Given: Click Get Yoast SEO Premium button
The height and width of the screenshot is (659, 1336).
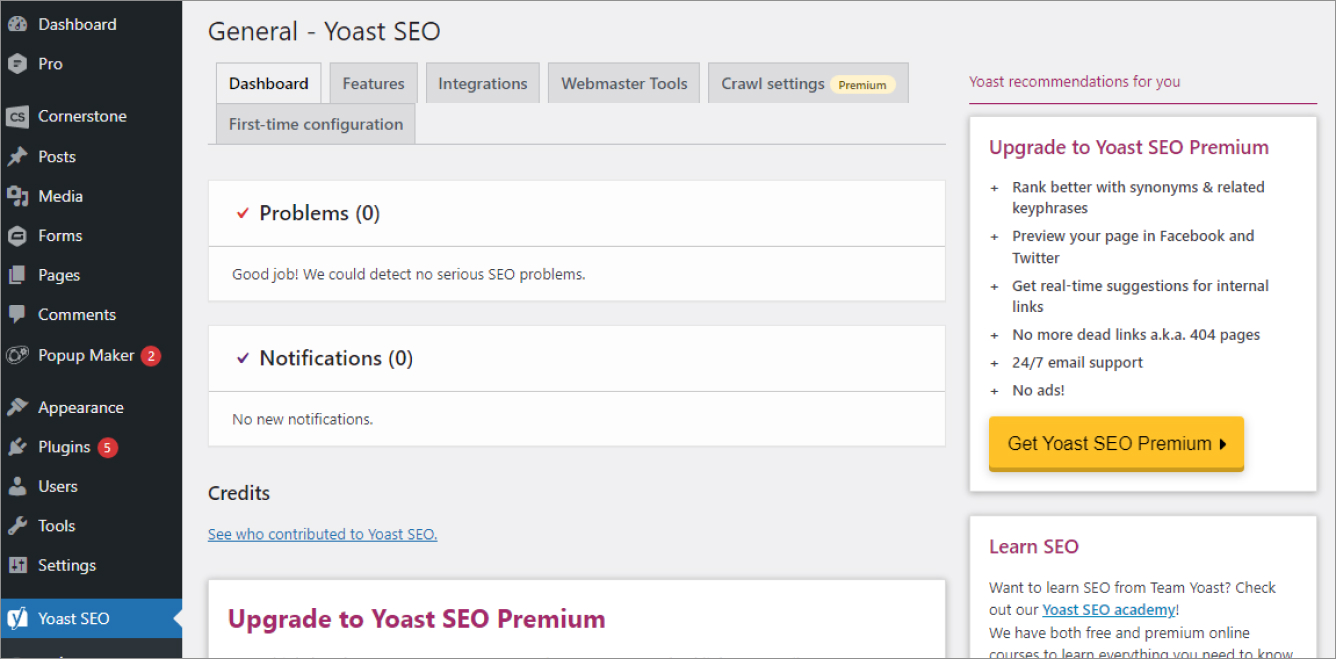Looking at the screenshot, I should [1116, 443].
